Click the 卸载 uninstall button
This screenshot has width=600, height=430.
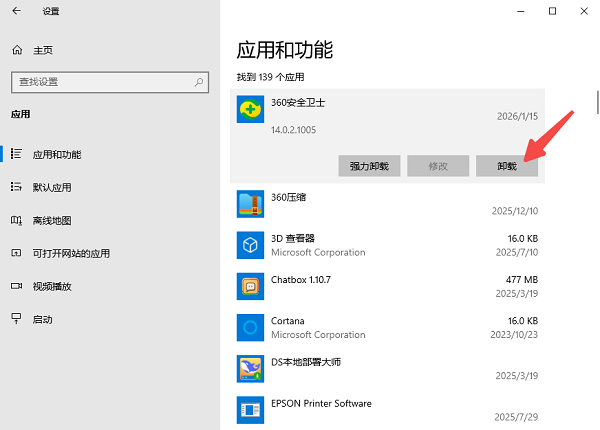click(x=507, y=166)
